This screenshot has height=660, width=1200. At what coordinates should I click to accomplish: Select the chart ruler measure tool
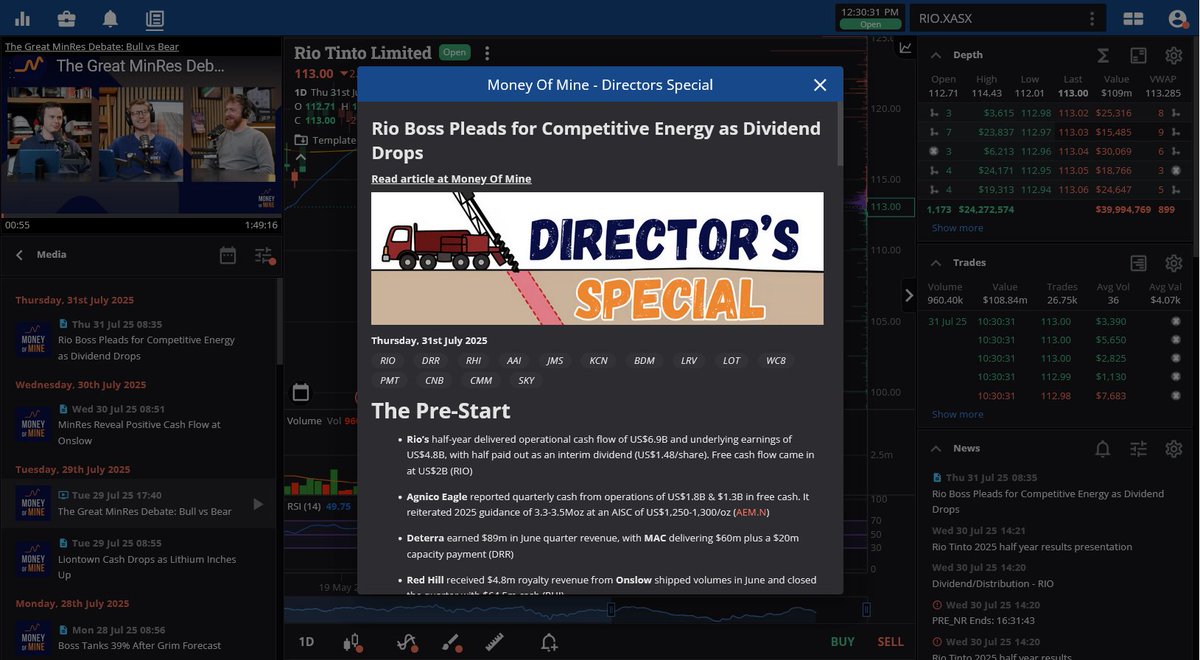[494, 642]
